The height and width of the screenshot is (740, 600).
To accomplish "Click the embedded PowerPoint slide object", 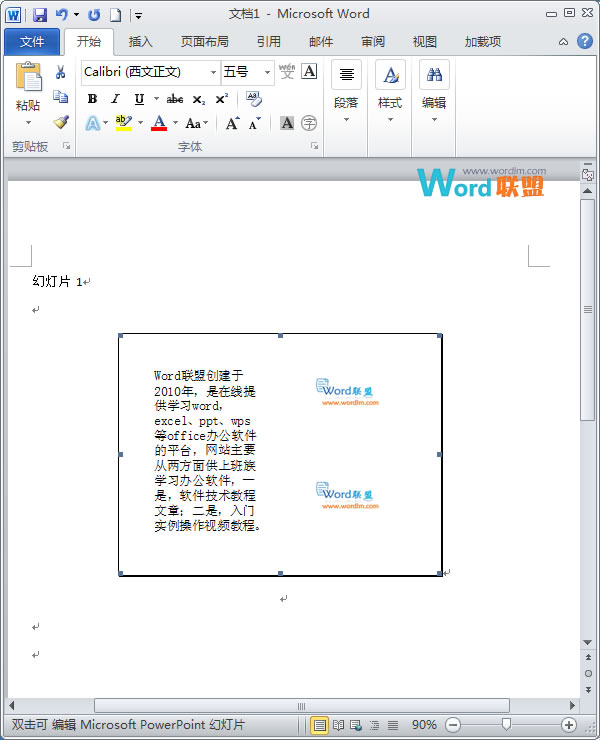I will [x=280, y=454].
